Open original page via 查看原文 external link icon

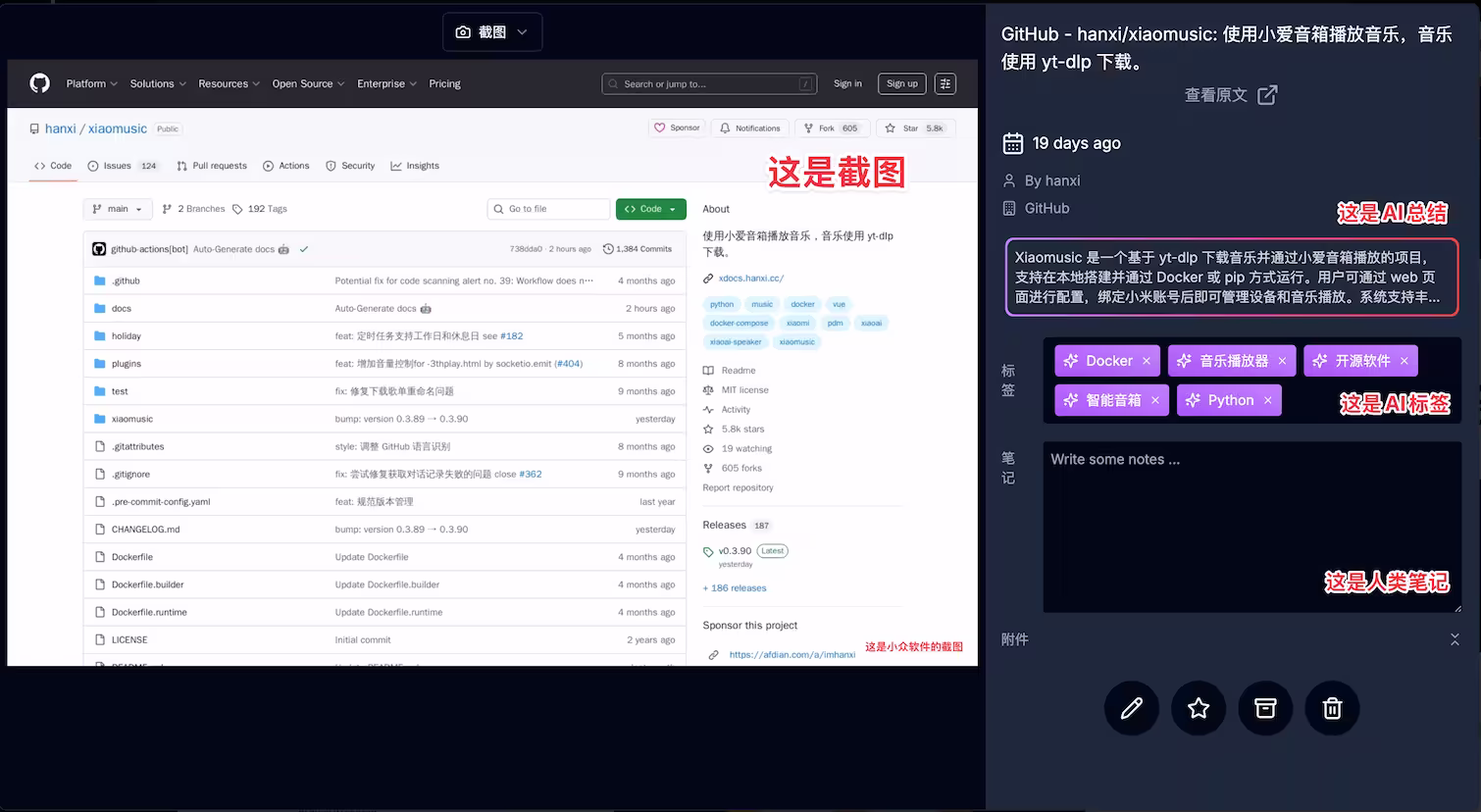(1267, 94)
